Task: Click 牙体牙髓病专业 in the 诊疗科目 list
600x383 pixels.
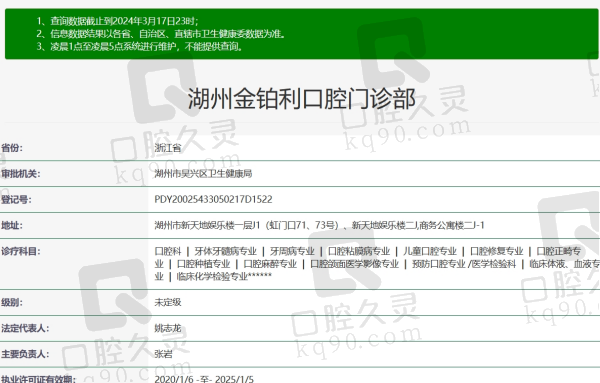Action: 225,251
